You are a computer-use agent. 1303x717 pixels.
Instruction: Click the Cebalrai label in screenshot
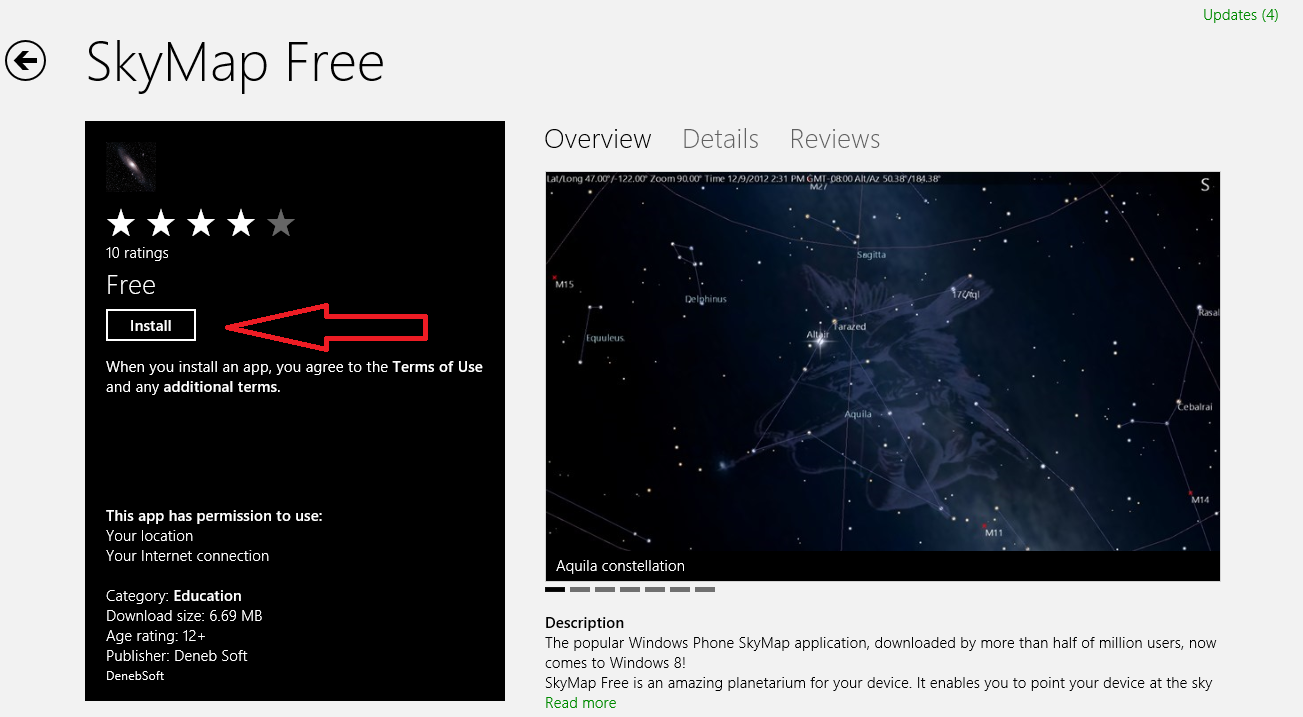(1194, 408)
